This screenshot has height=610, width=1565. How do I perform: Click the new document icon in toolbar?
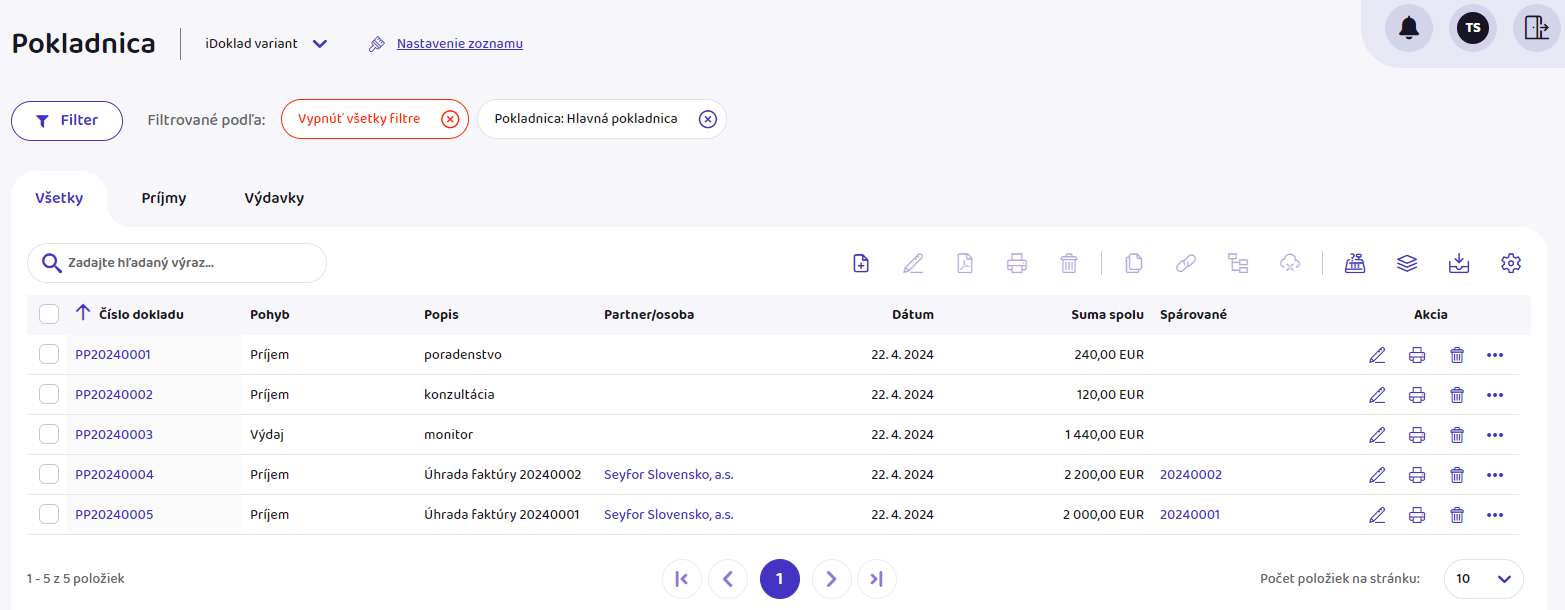click(x=860, y=263)
